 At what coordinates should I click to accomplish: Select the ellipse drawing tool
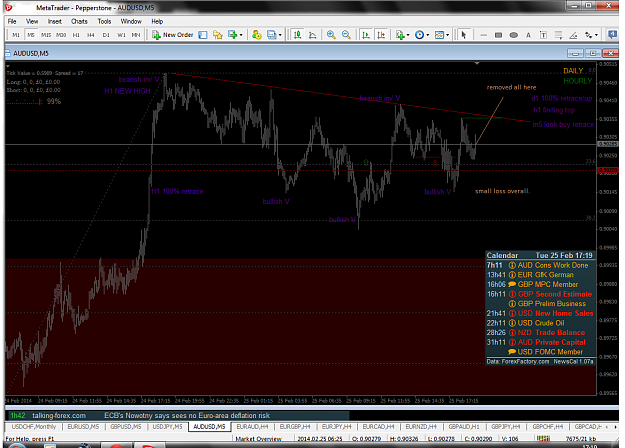513,35
